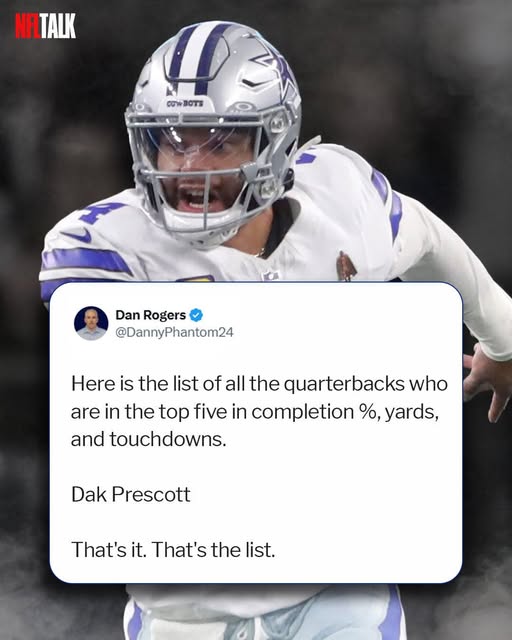Image resolution: width=512 pixels, height=640 pixels.
Task: Click the NFL TALK logo
Action: (x=45, y=26)
